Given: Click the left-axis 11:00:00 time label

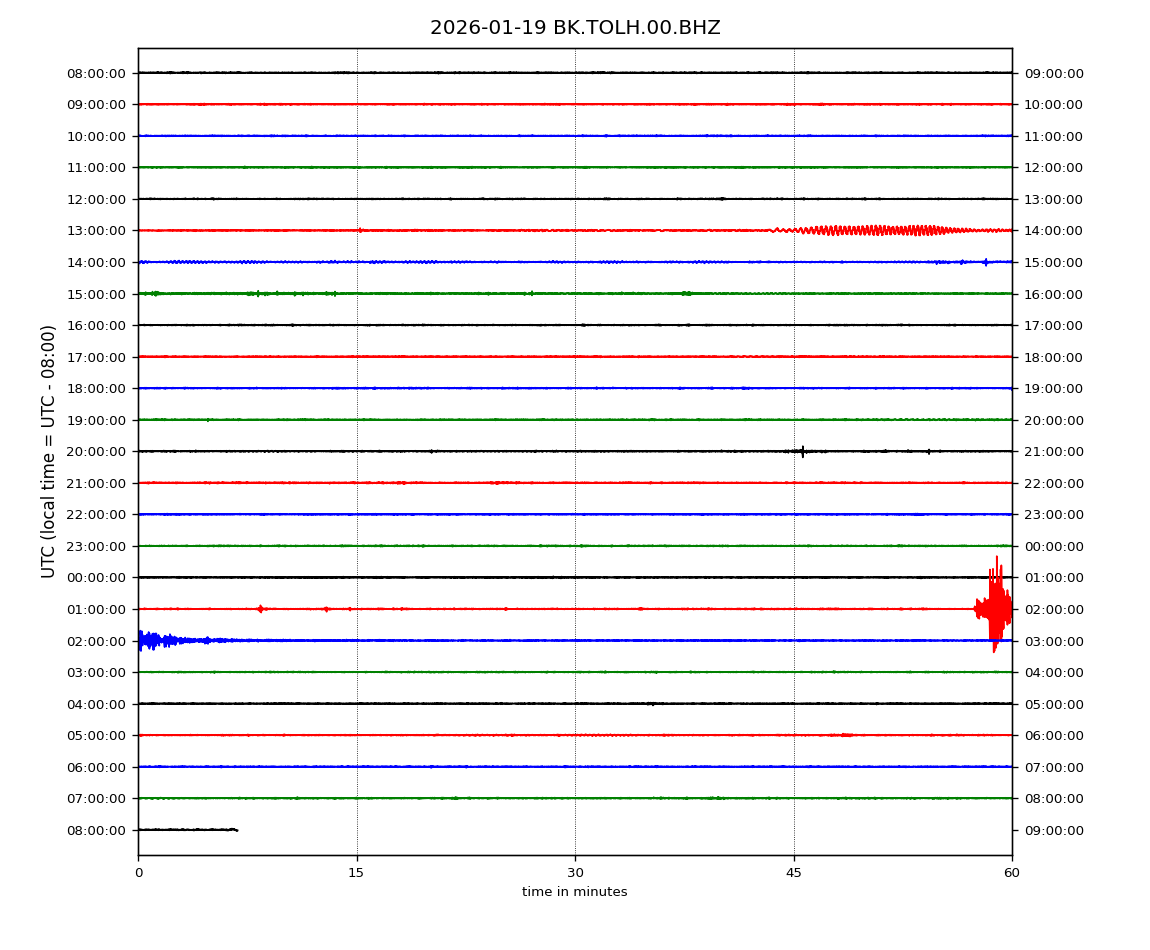Looking at the screenshot, I should point(97,168).
